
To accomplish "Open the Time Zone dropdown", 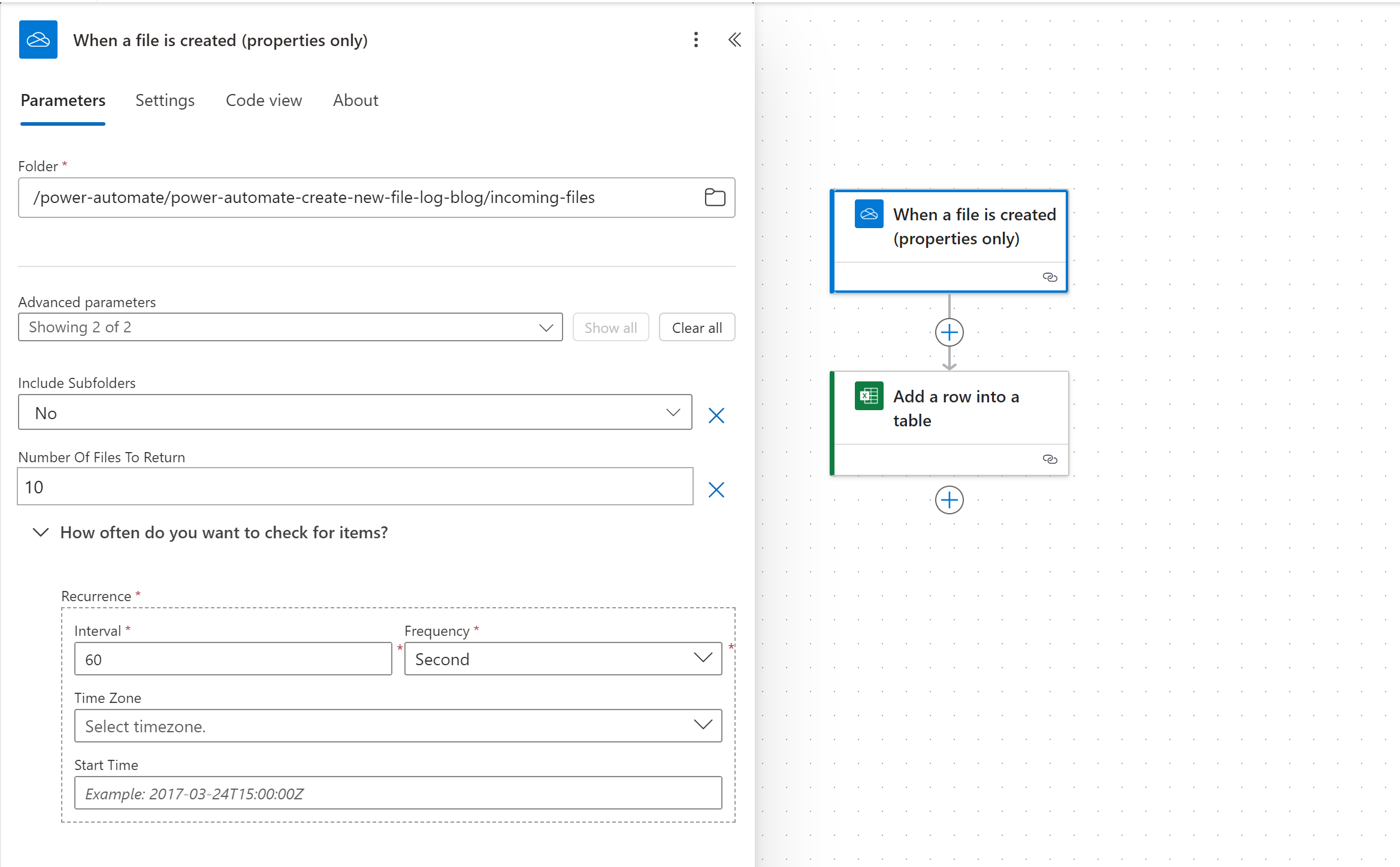I will pyautogui.click(x=398, y=726).
